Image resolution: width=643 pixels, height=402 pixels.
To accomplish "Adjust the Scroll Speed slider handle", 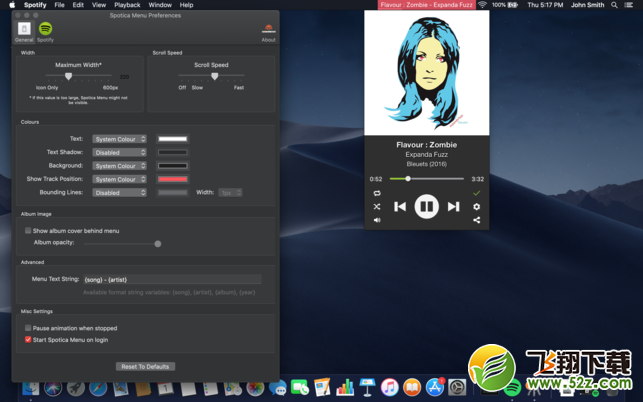I will [x=214, y=76].
